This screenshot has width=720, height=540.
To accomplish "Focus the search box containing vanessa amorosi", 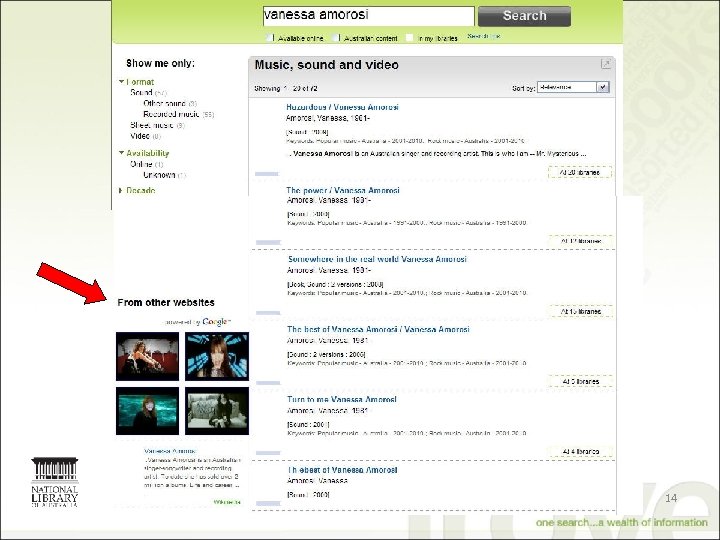I will coord(368,16).
